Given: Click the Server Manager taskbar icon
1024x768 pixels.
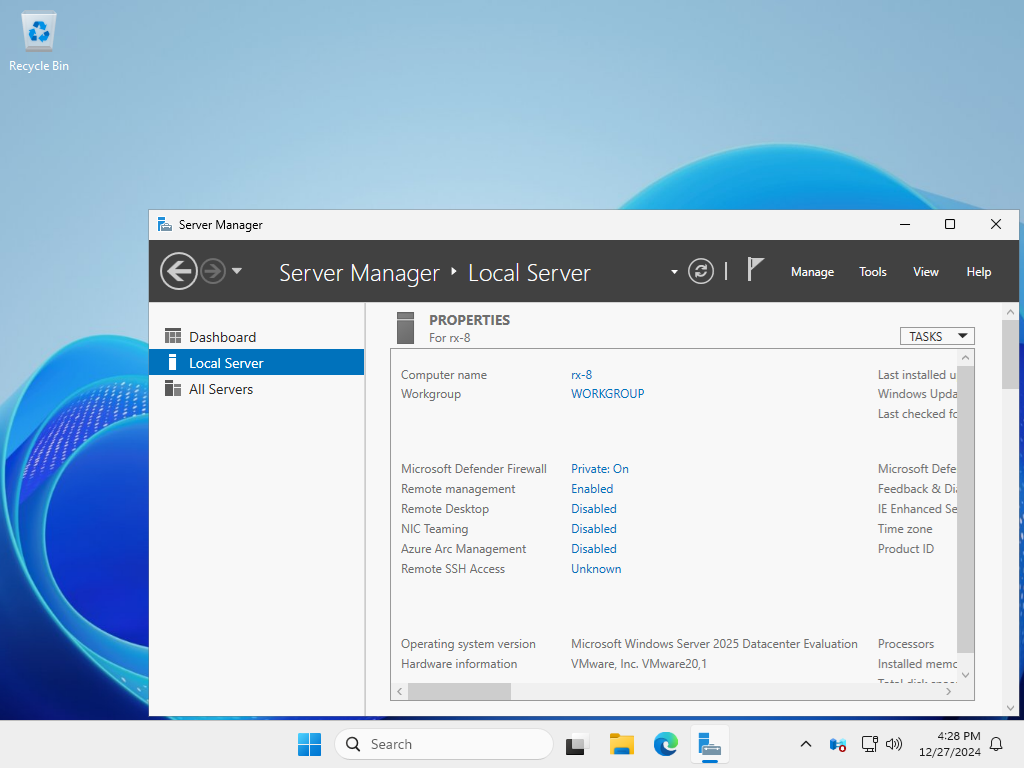Looking at the screenshot, I should coord(709,744).
